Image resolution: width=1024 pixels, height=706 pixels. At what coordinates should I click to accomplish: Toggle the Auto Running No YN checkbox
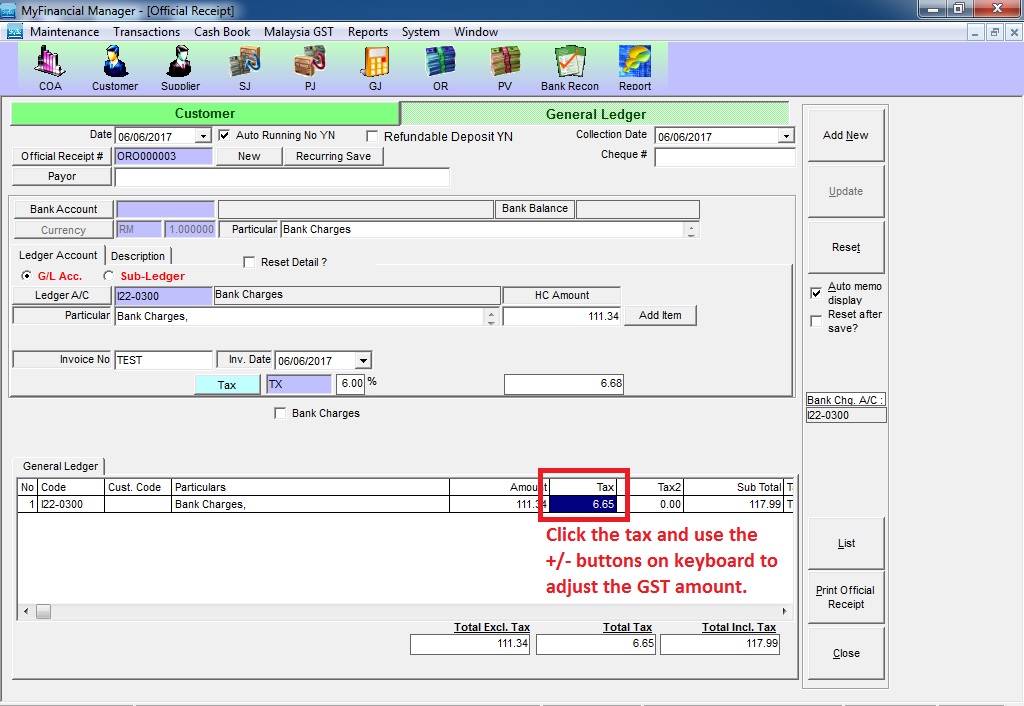coord(225,135)
